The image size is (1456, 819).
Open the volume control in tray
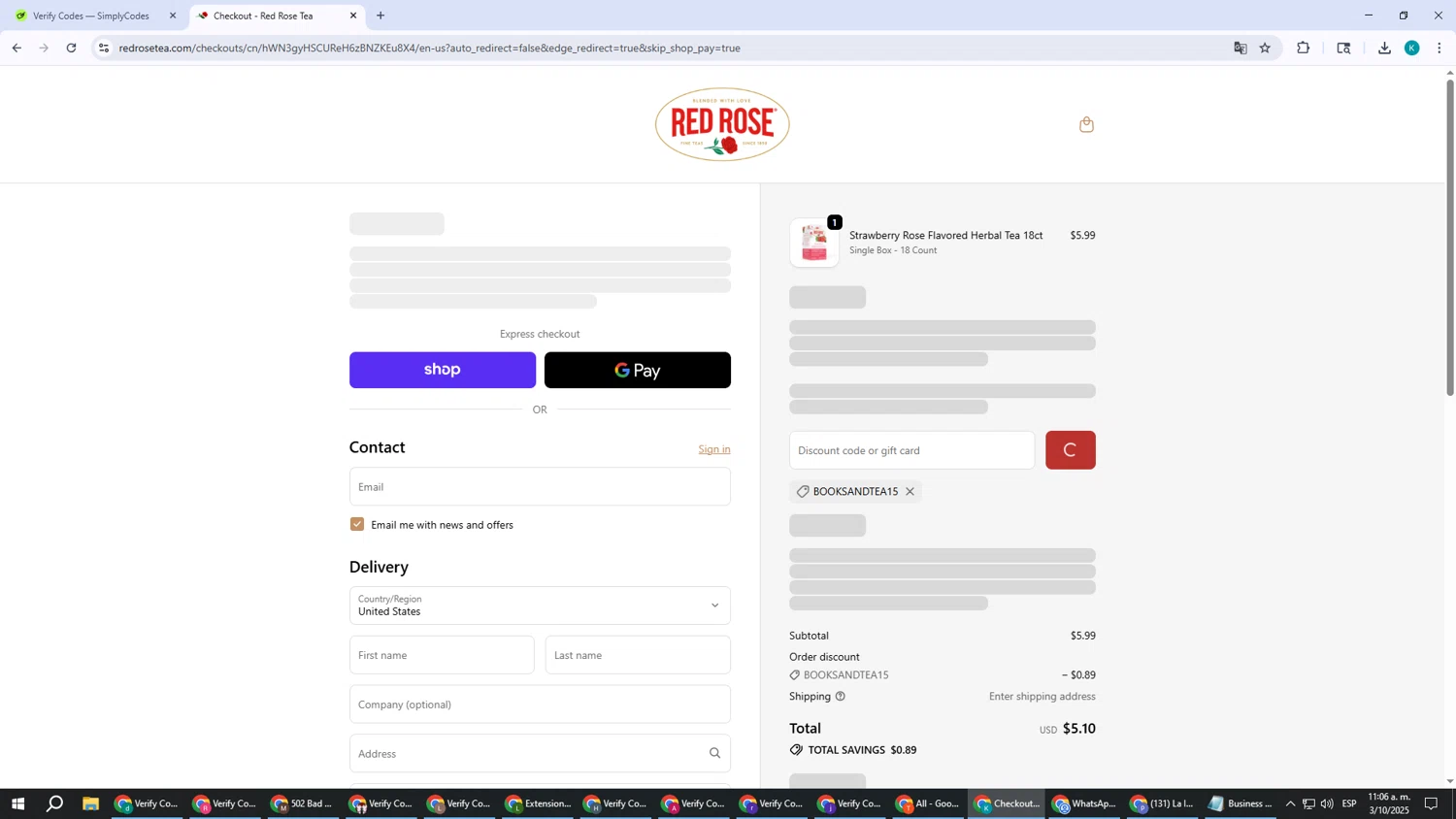(1327, 803)
